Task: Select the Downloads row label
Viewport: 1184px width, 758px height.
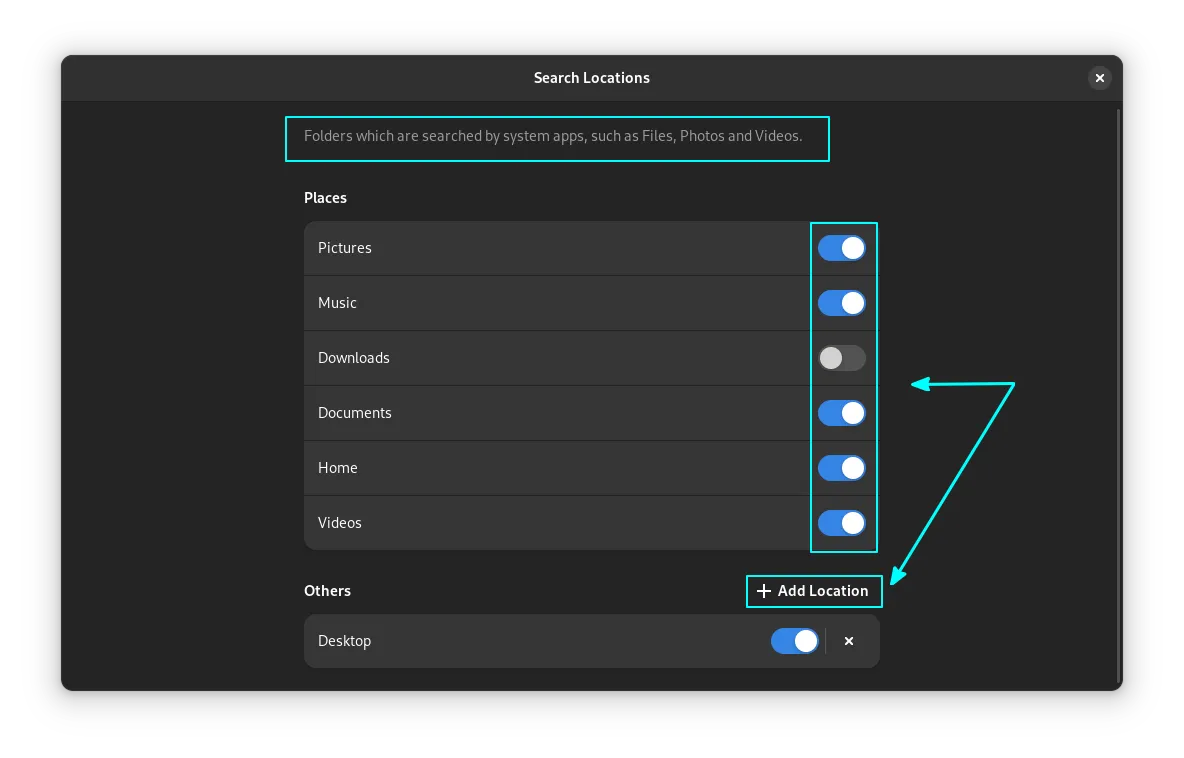Action: 354,358
